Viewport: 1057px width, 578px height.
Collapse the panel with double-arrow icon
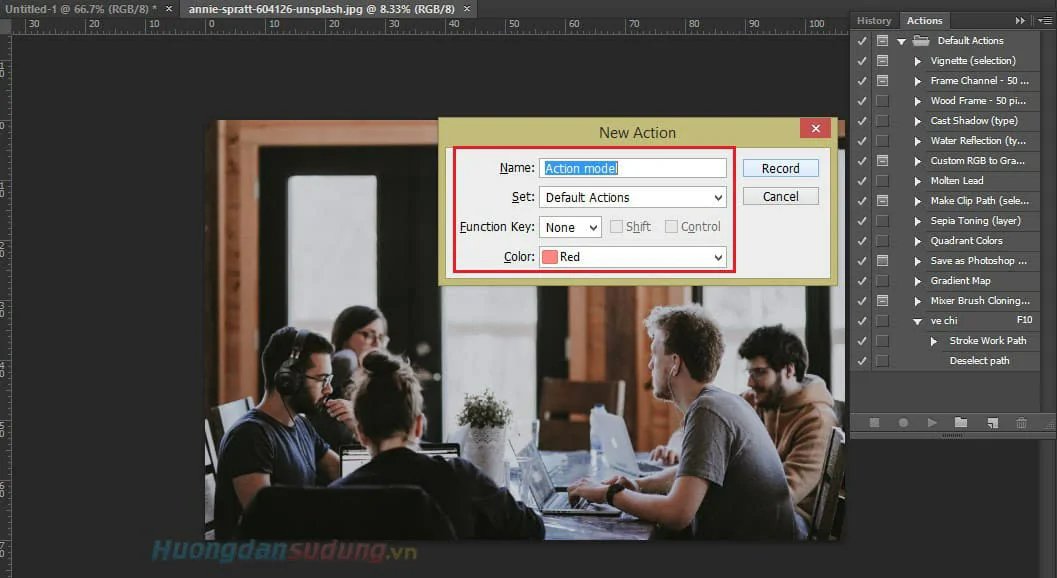pyautogui.click(x=1019, y=20)
